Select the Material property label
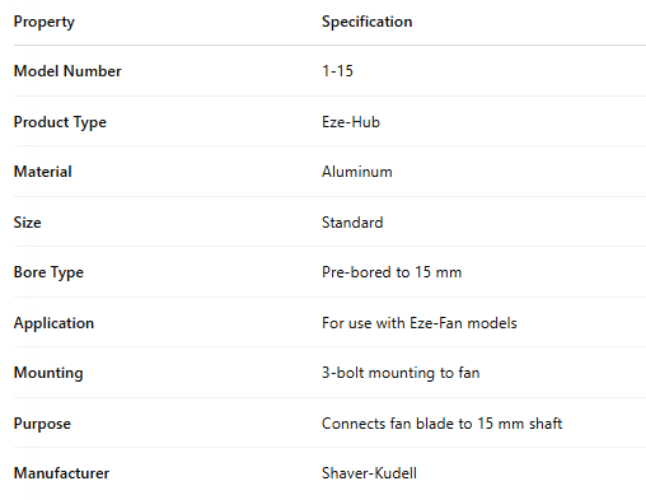The width and height of the screenshot is (646, 500). pyautogui.click(x=42, y=172)
